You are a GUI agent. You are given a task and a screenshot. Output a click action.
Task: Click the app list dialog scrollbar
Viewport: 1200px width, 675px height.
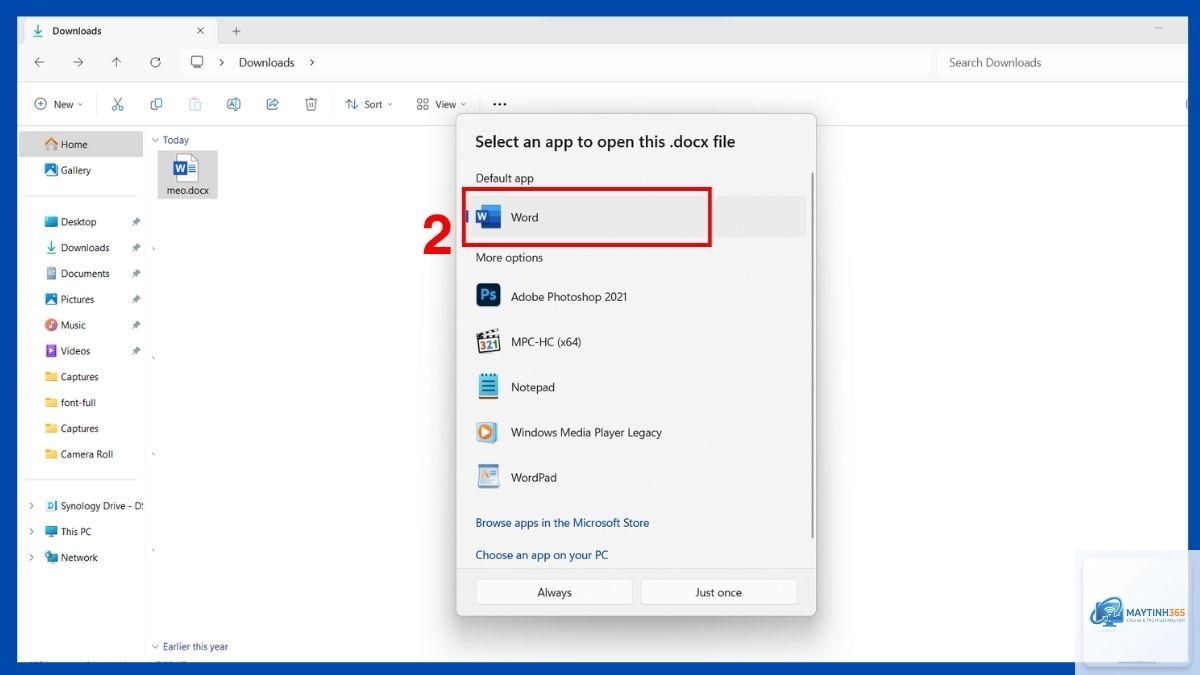tap(812, 354)
